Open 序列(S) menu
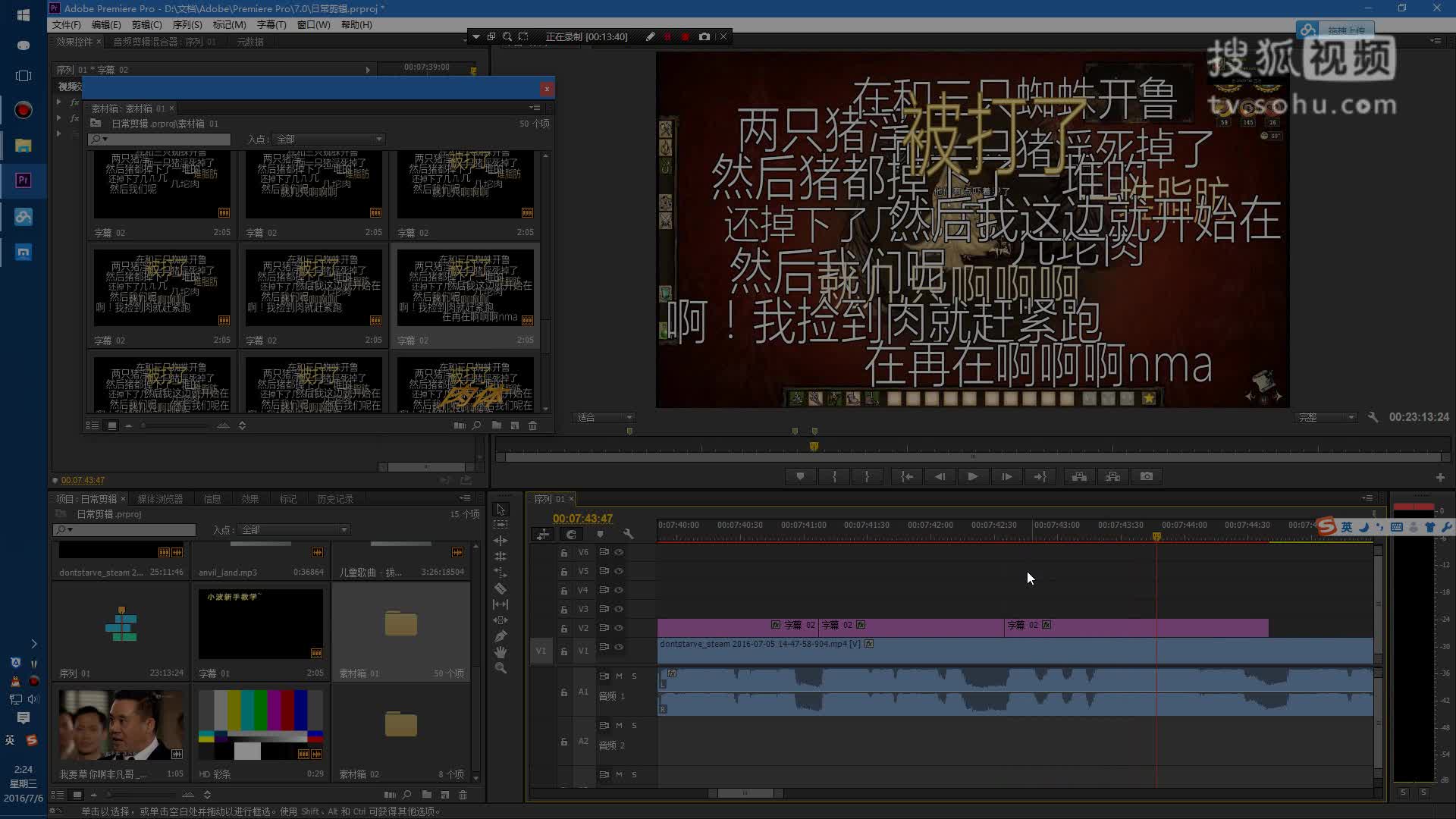1456x819 pixels. (x=187, y=25)
